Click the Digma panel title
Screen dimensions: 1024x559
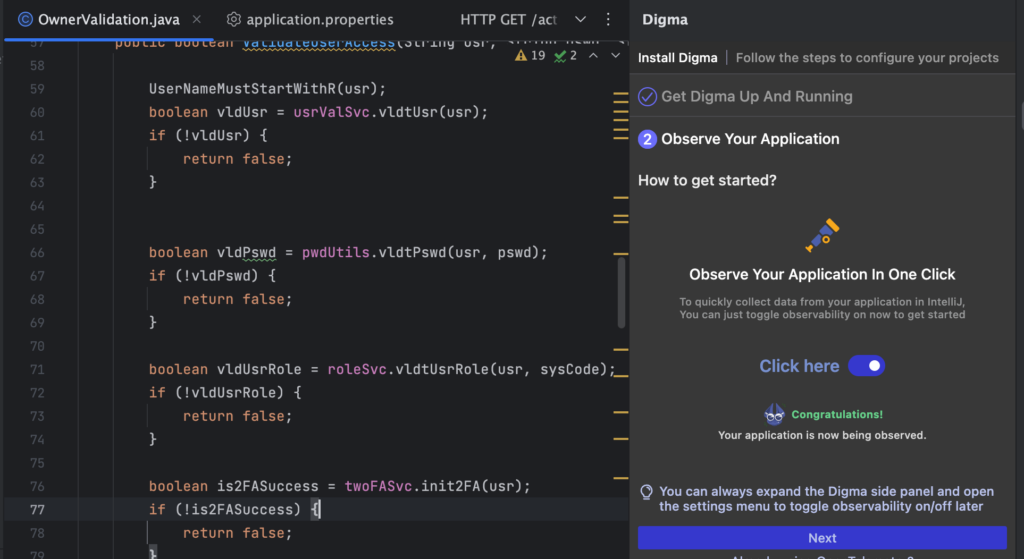[x=665, y=20]
